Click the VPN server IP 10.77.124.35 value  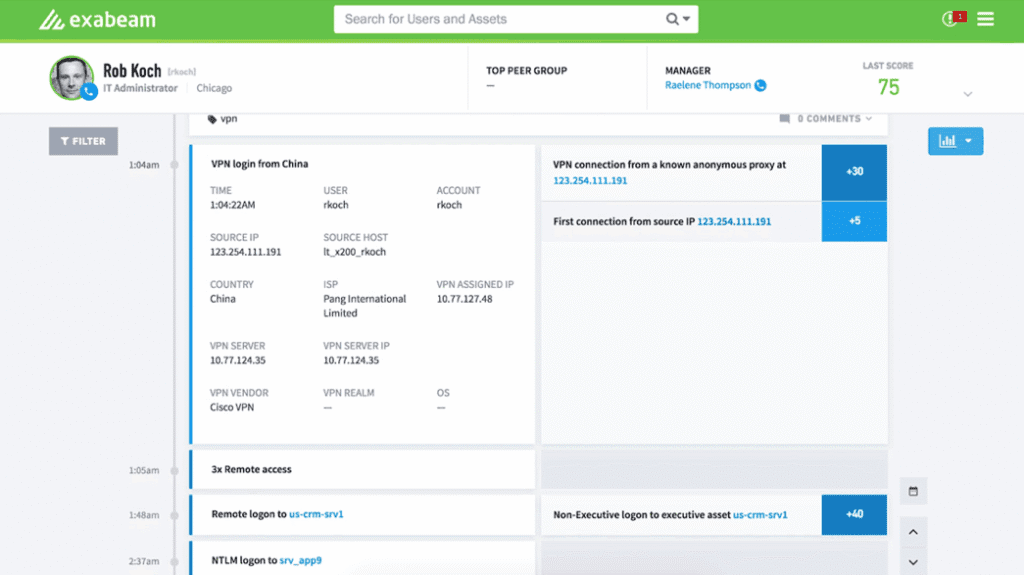[351, 361]
